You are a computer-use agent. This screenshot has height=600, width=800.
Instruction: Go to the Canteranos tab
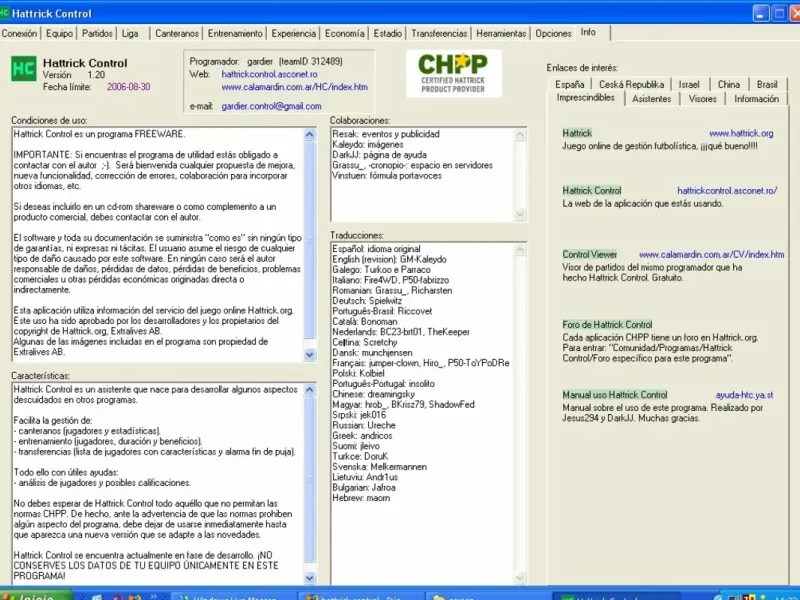click(x=177, y=34)
